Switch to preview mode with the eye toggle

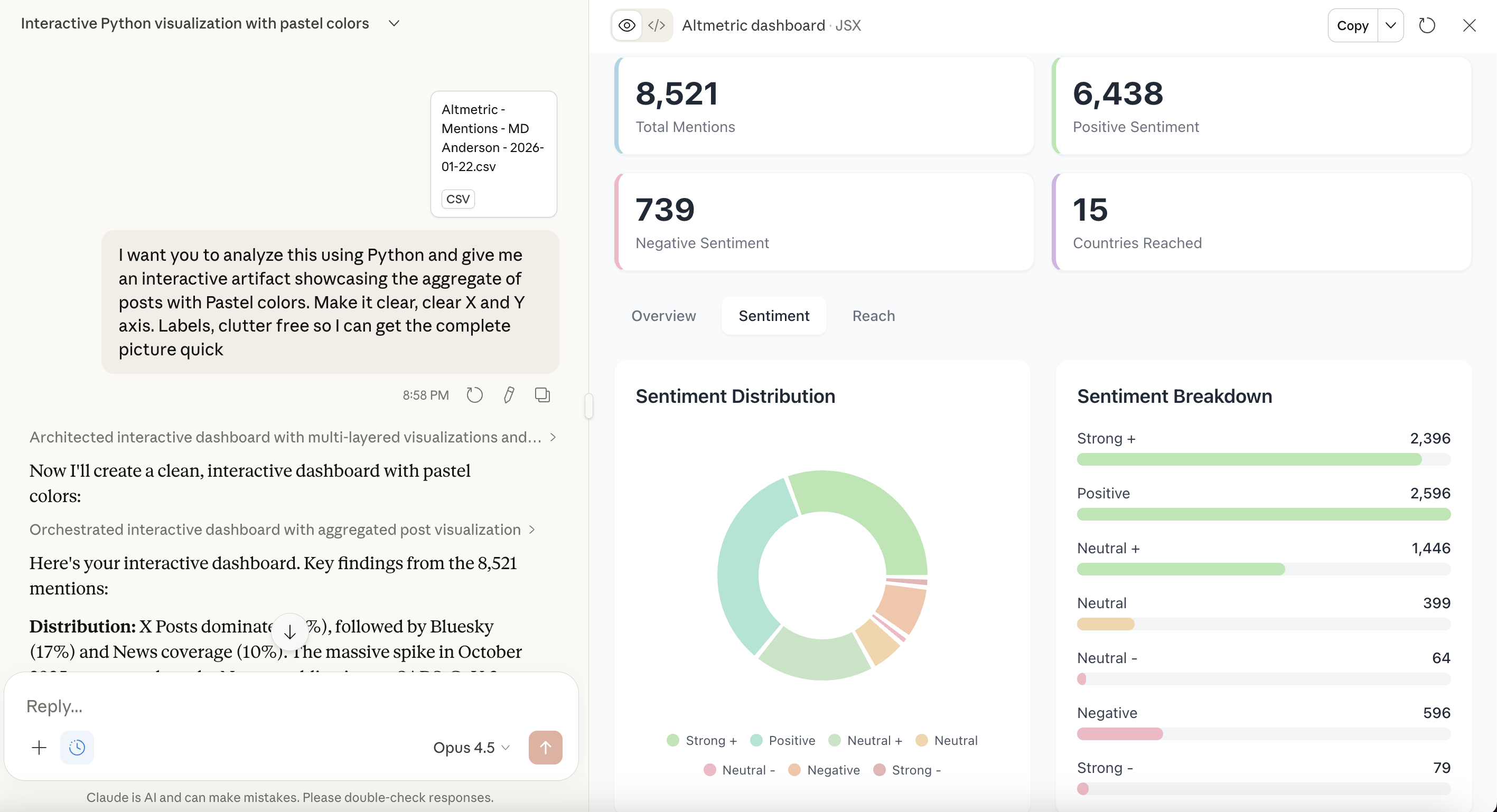626,25
